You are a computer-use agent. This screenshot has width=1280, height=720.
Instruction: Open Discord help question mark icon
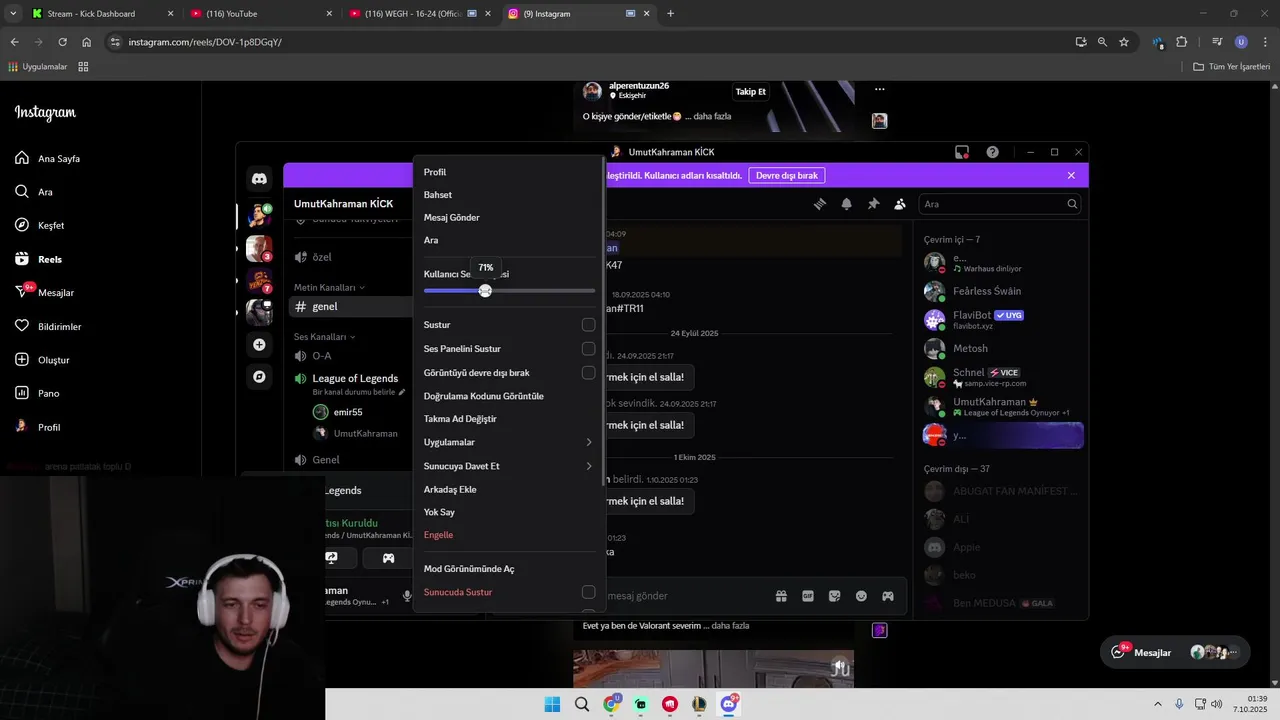tap(992, 152)
